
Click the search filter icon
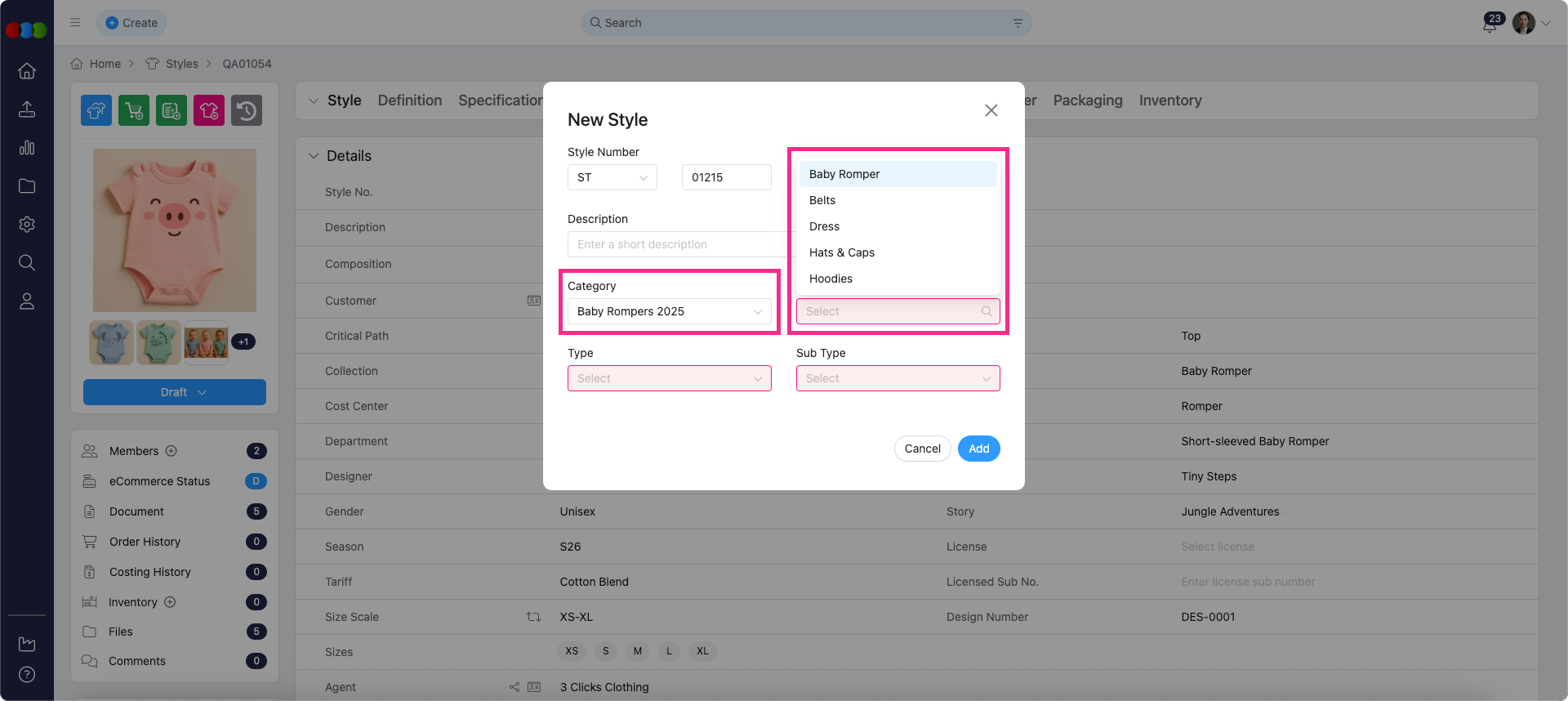coord(1018,23)
